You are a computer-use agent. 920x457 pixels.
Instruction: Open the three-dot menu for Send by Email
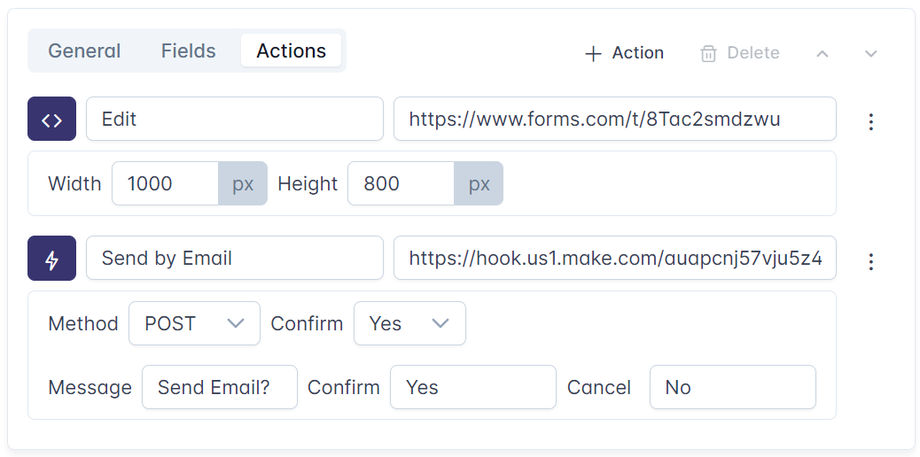tap(871, 261)
